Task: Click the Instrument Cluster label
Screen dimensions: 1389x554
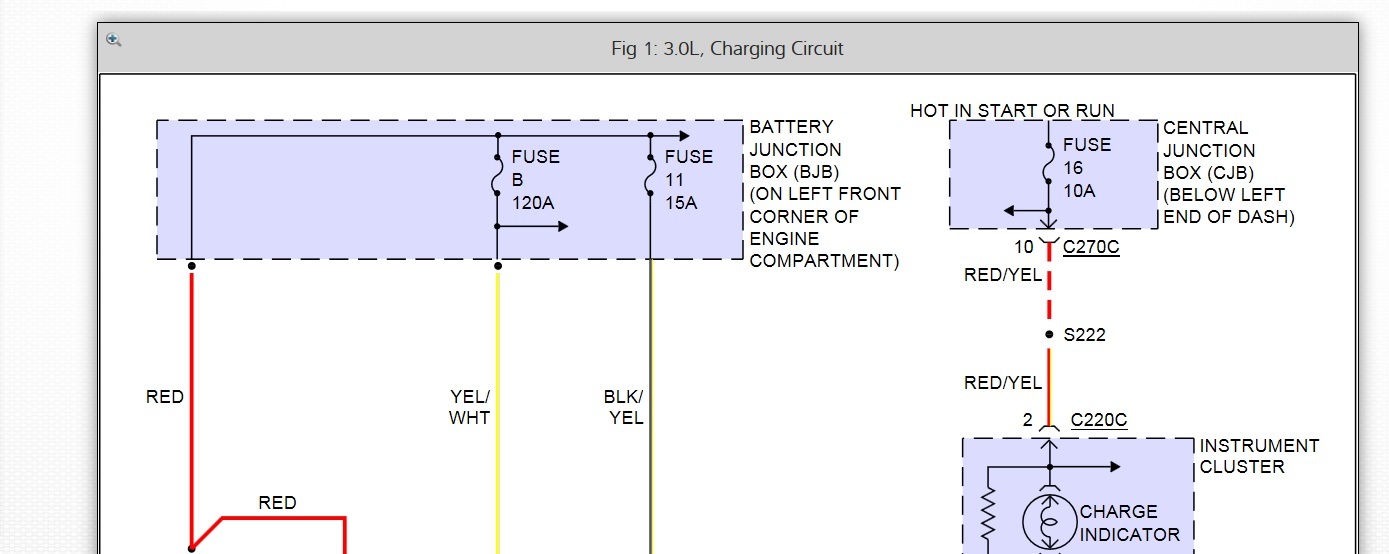Action: point(1259,456)
